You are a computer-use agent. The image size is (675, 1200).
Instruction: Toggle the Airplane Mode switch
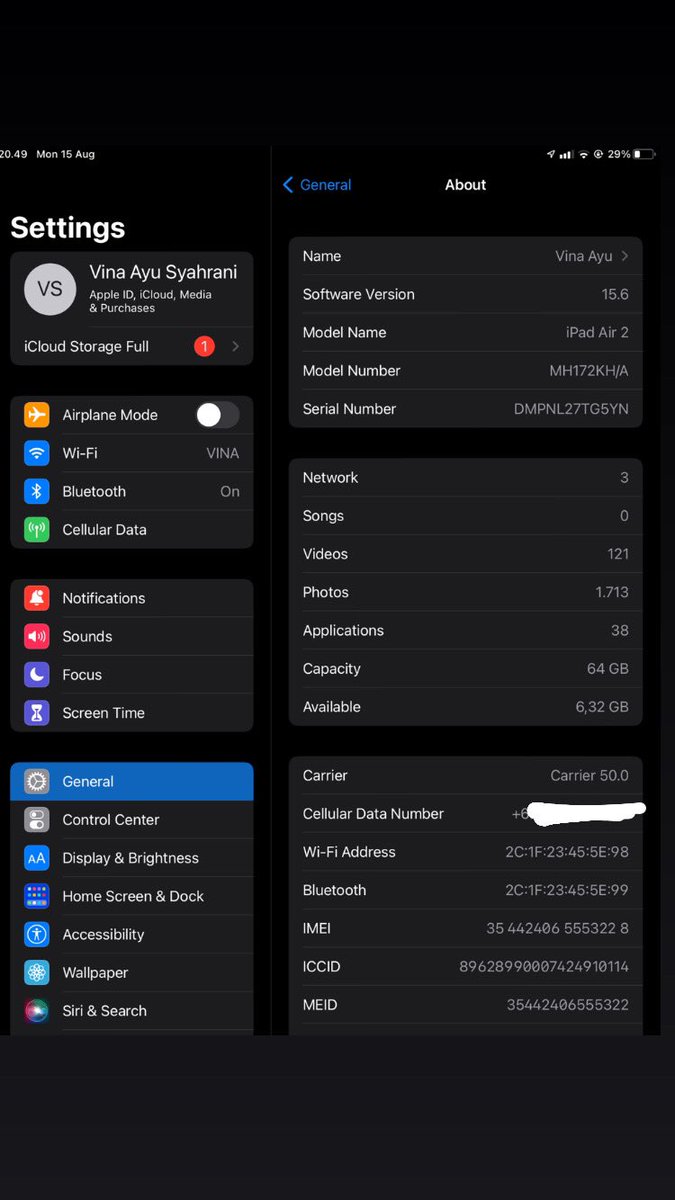[217, 415]
